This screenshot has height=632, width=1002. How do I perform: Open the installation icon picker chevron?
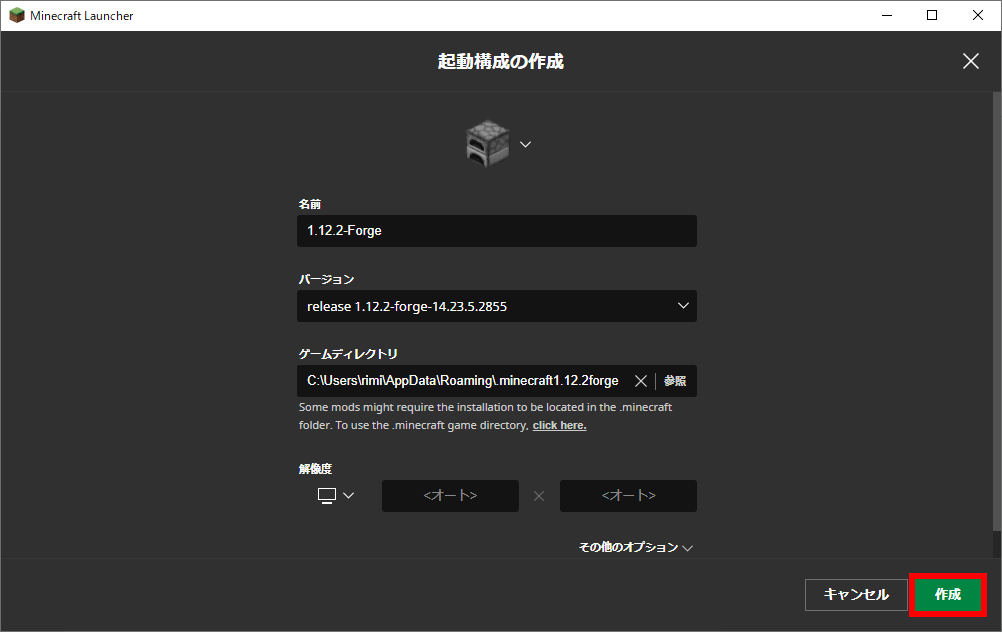(525, 143)
